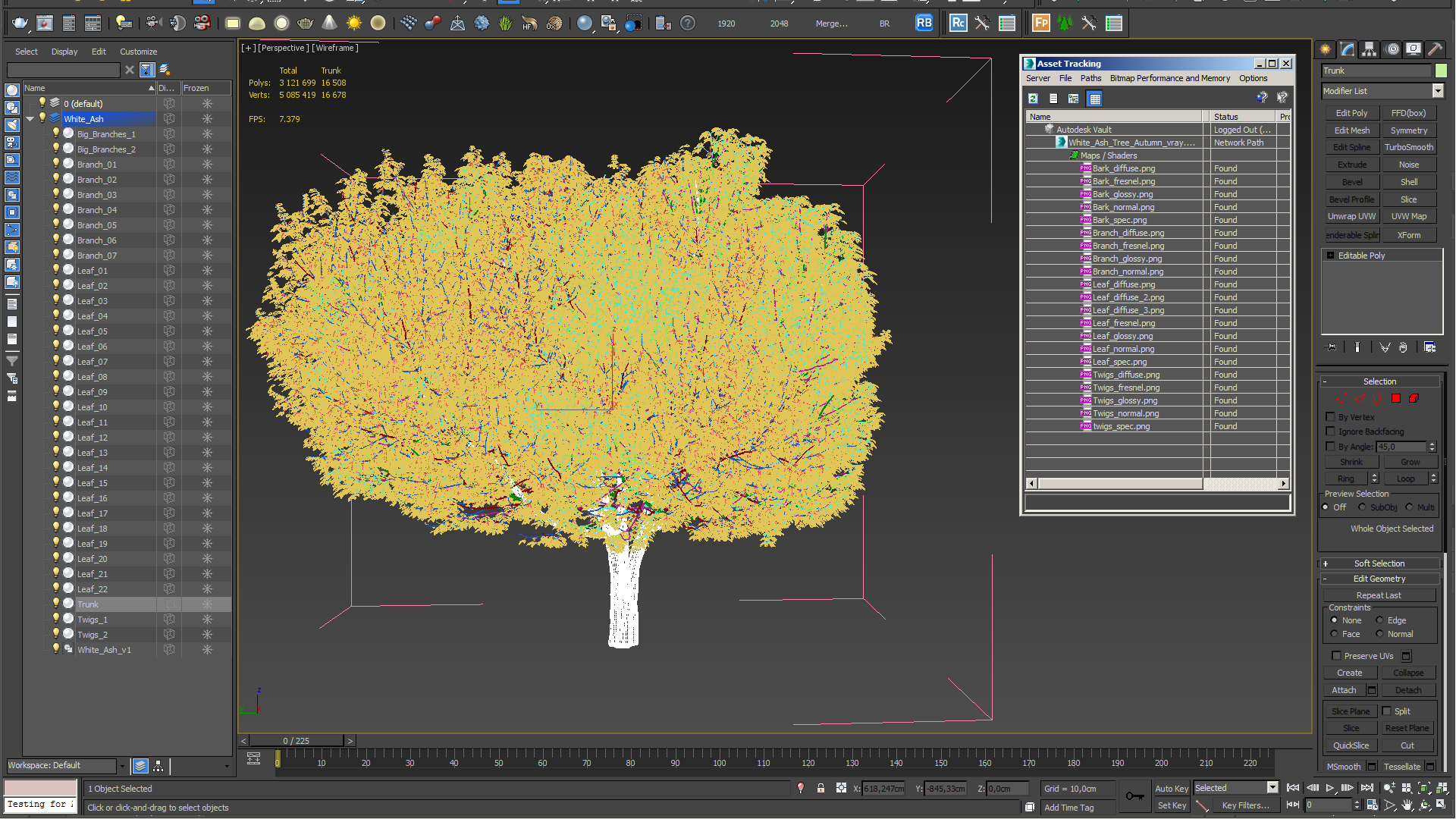This screenshot has width=1456, height=819.
Task: Open the viewport [+] menu
Action: [x=248, y=48]
